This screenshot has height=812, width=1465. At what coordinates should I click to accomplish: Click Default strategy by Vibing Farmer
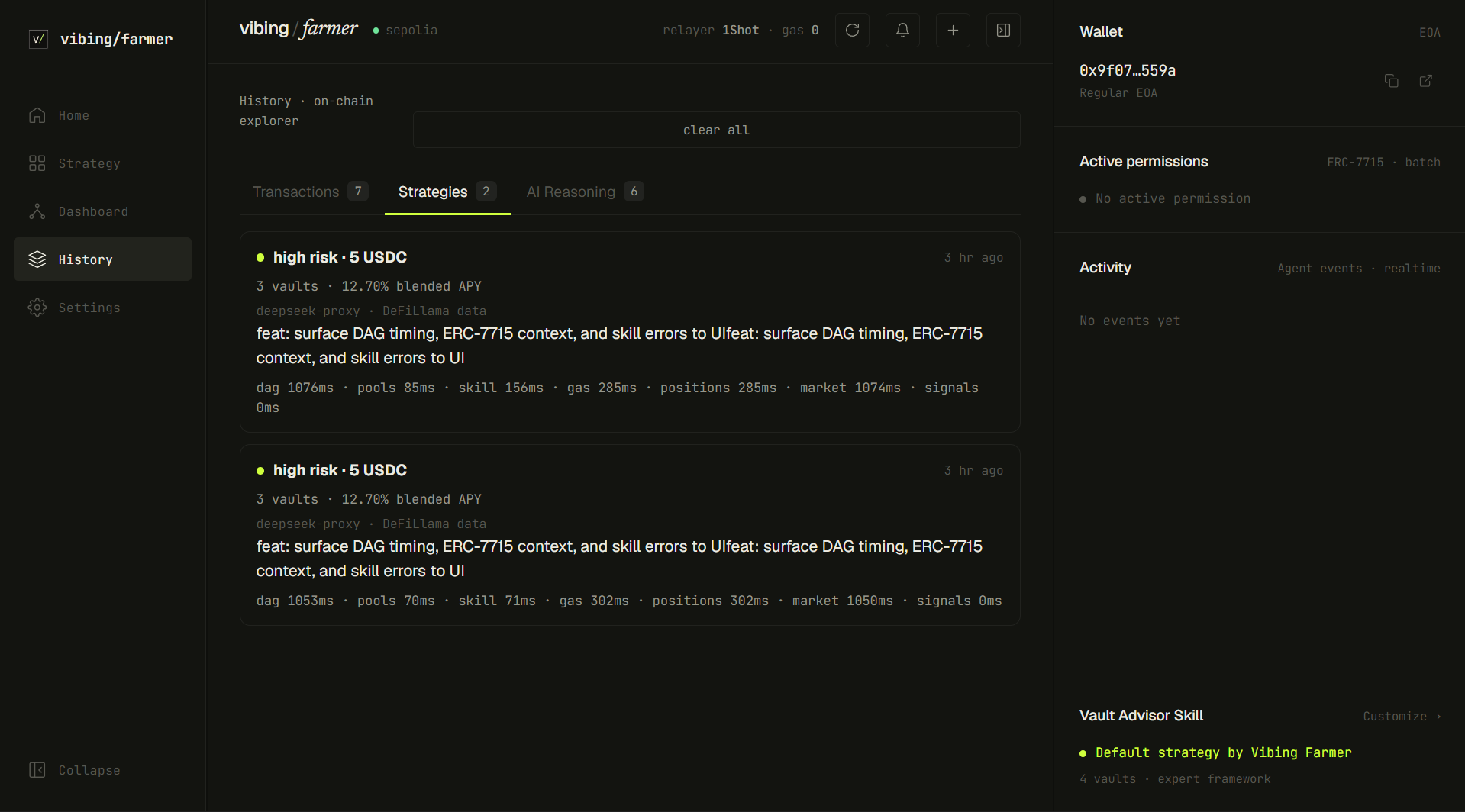[1223, 752]
